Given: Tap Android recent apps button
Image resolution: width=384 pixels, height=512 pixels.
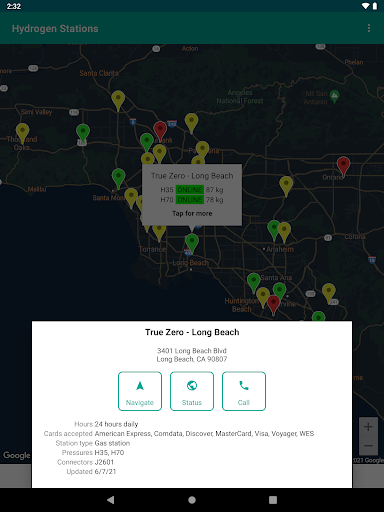Looking at the screenshot, I should point(273,500).
